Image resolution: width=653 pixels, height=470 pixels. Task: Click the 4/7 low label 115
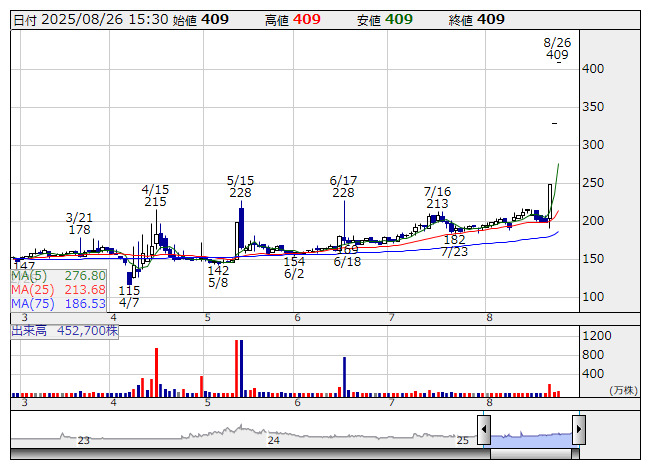coord(129,290)
